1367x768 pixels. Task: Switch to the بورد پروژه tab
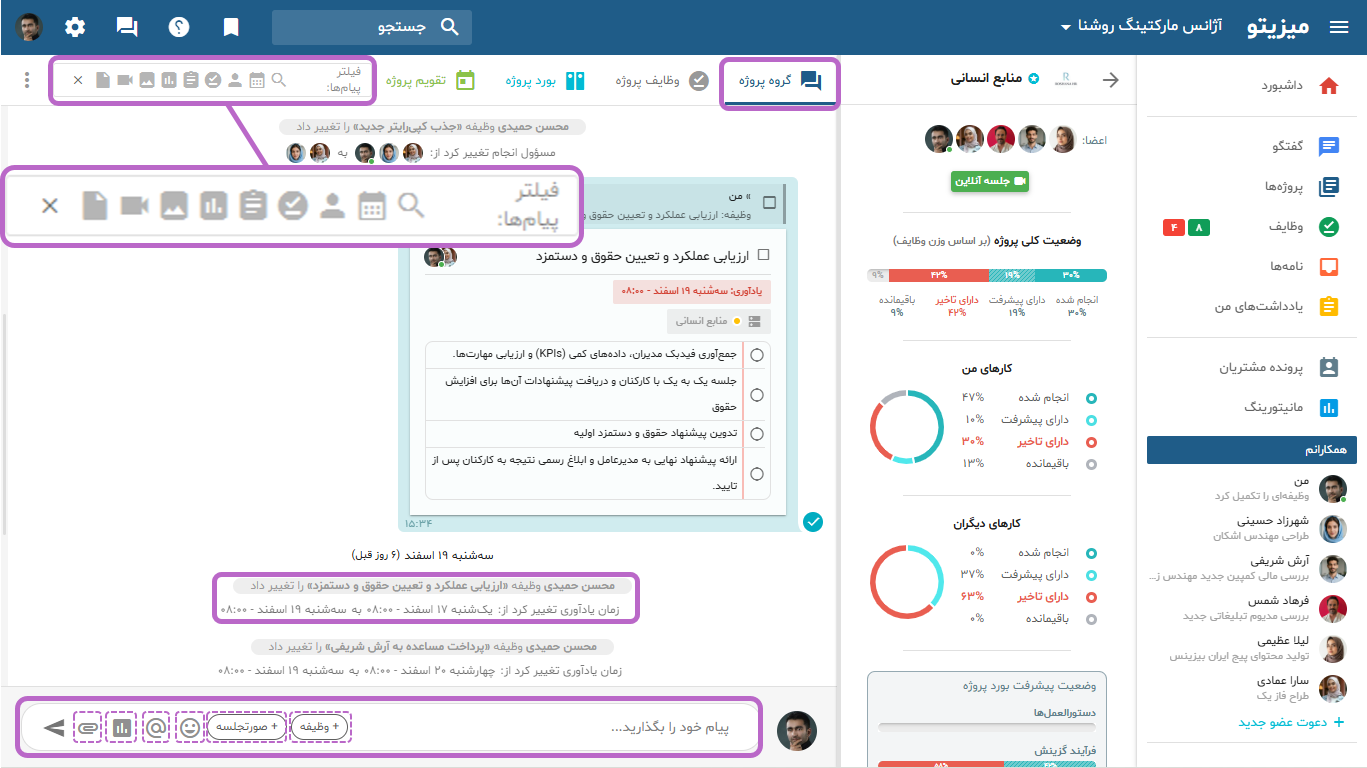click(545, 81)
